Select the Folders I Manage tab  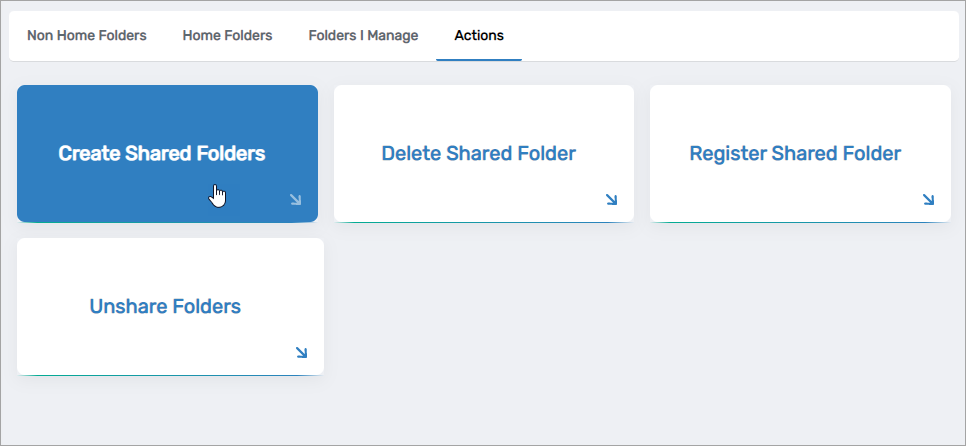click(x=363, y=36)
